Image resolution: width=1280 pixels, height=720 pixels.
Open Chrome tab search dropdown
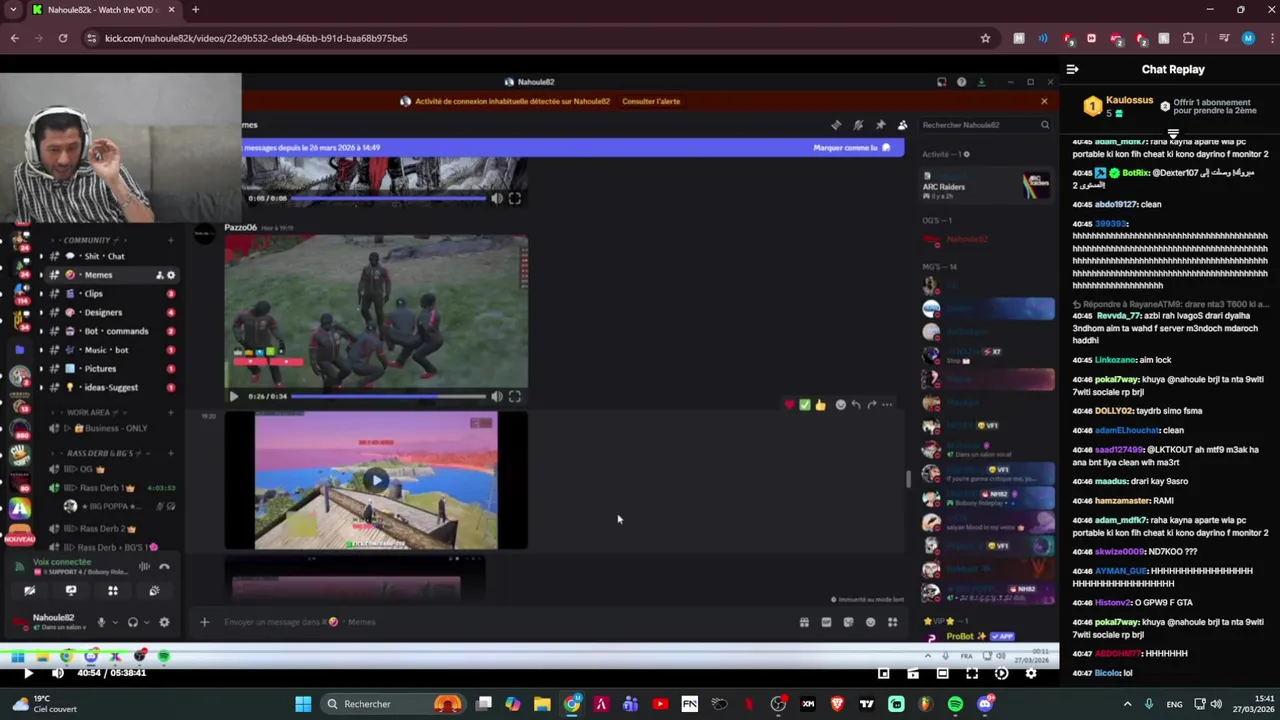pos(13,10)
